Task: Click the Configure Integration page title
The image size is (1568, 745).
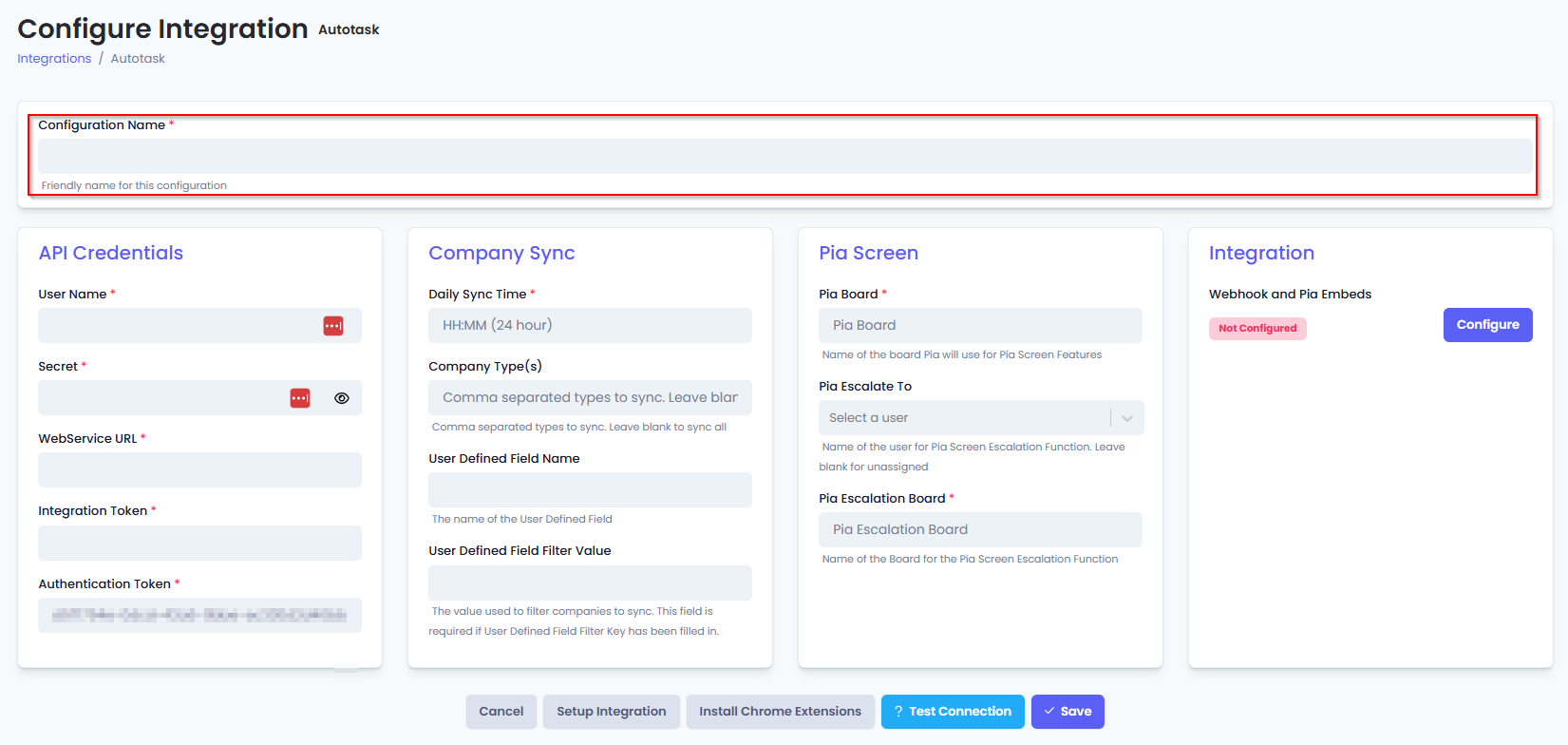Action: (162, 29)
